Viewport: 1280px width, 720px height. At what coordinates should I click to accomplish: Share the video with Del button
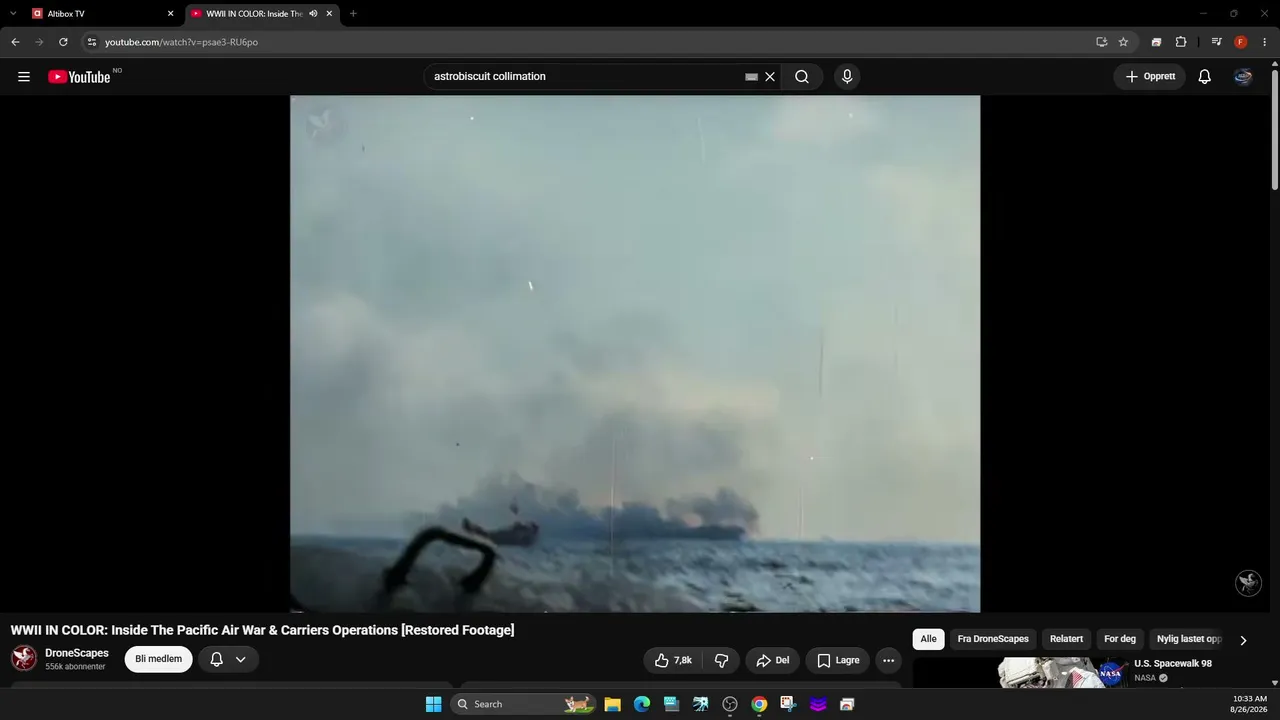pyautogui.click(x=773, y=660)
